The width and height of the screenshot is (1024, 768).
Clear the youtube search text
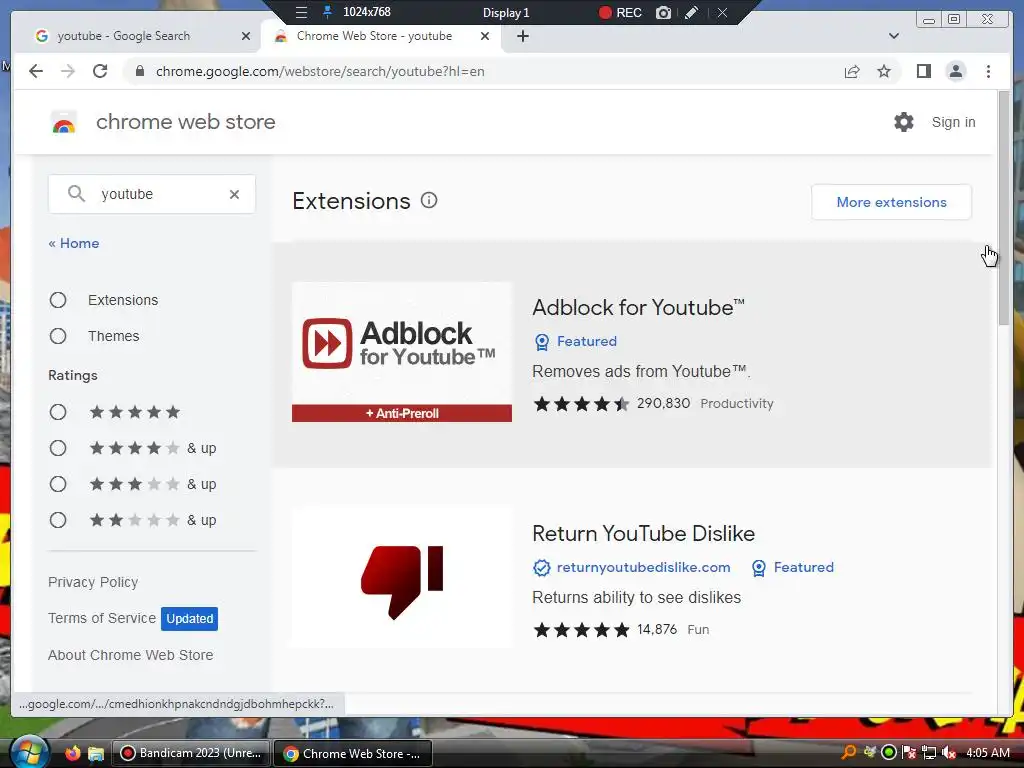tap(234, 194)
